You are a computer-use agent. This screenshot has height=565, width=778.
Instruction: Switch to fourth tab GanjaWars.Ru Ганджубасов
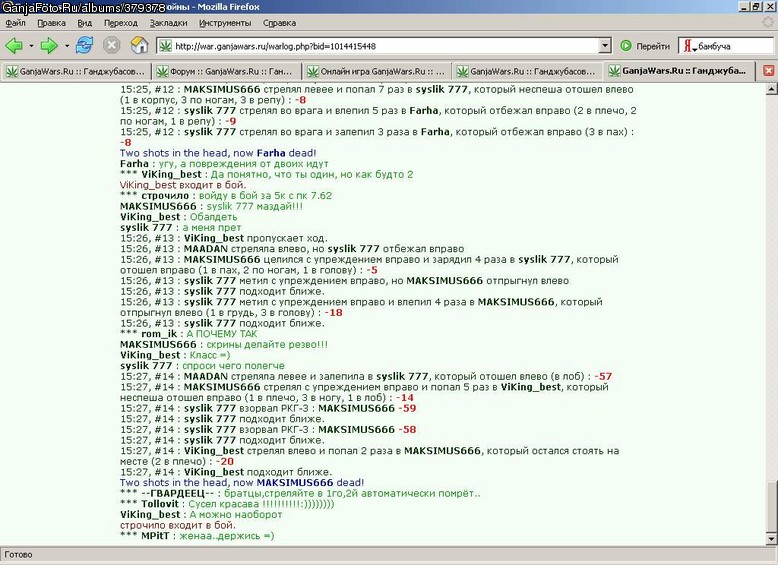click(x=527, y=71)
